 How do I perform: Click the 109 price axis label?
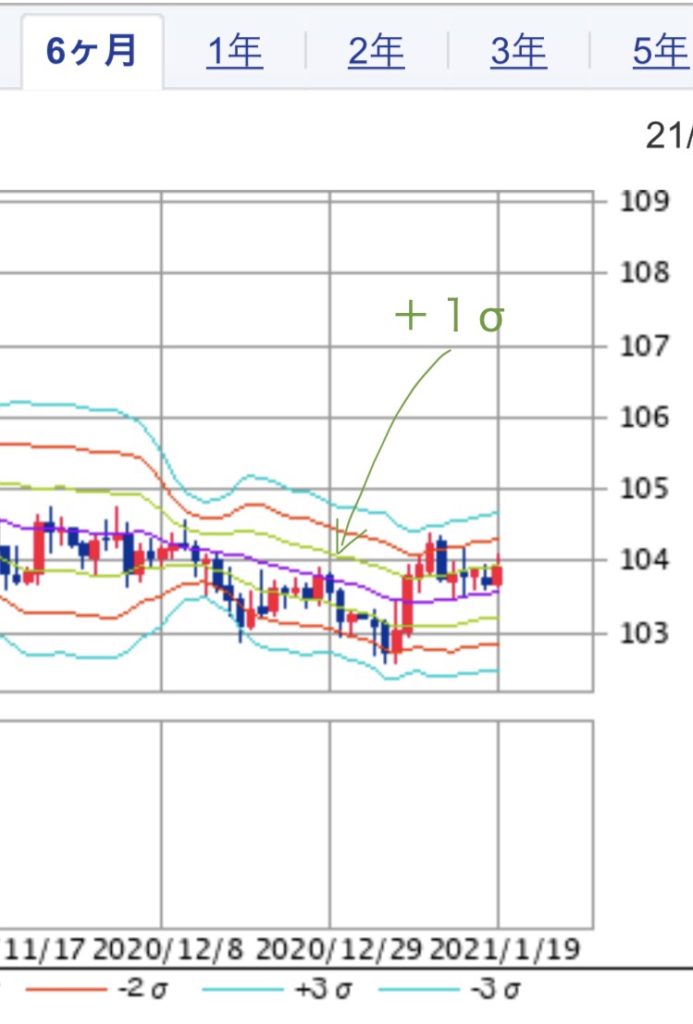[x=645, y=201]
